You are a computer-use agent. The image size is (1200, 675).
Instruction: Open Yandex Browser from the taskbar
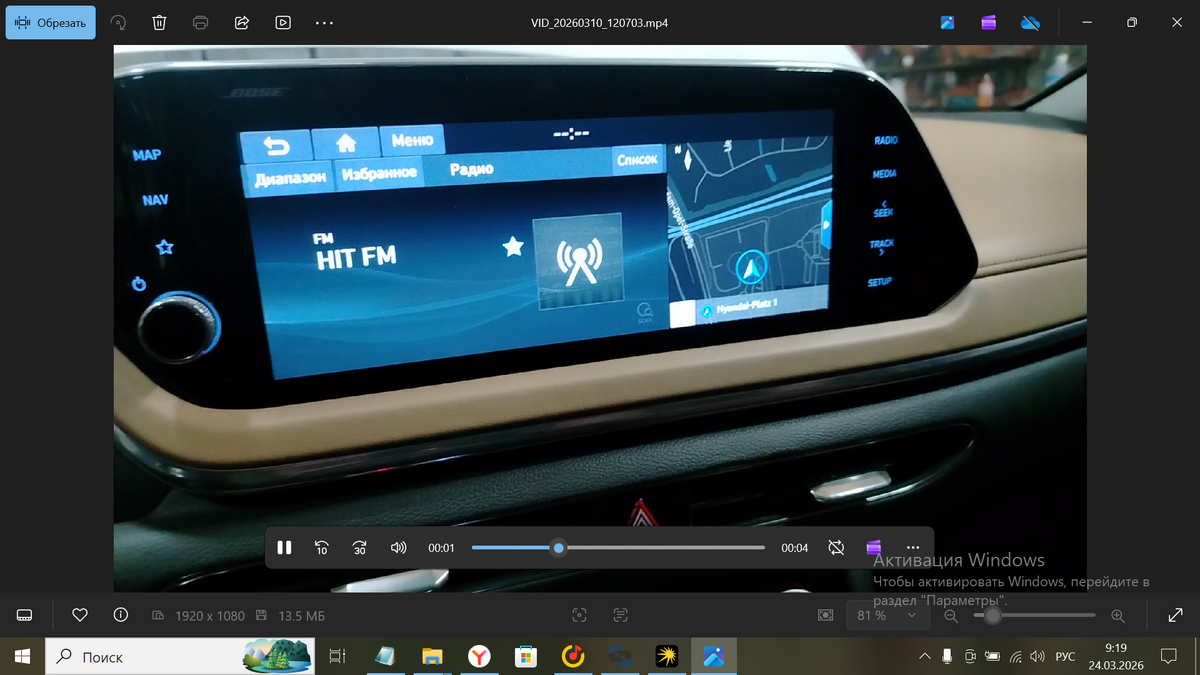click(x=479, y=656)
